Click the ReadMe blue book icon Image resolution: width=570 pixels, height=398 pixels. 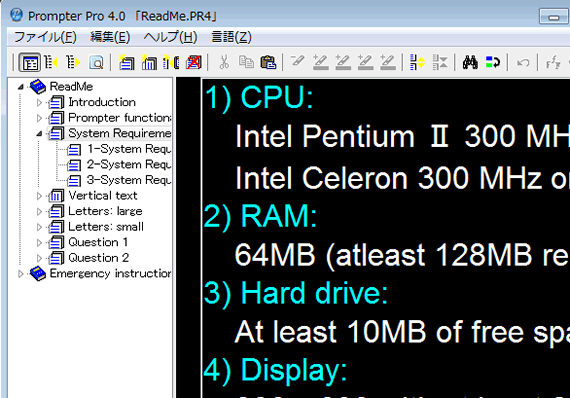click(38, 87)
